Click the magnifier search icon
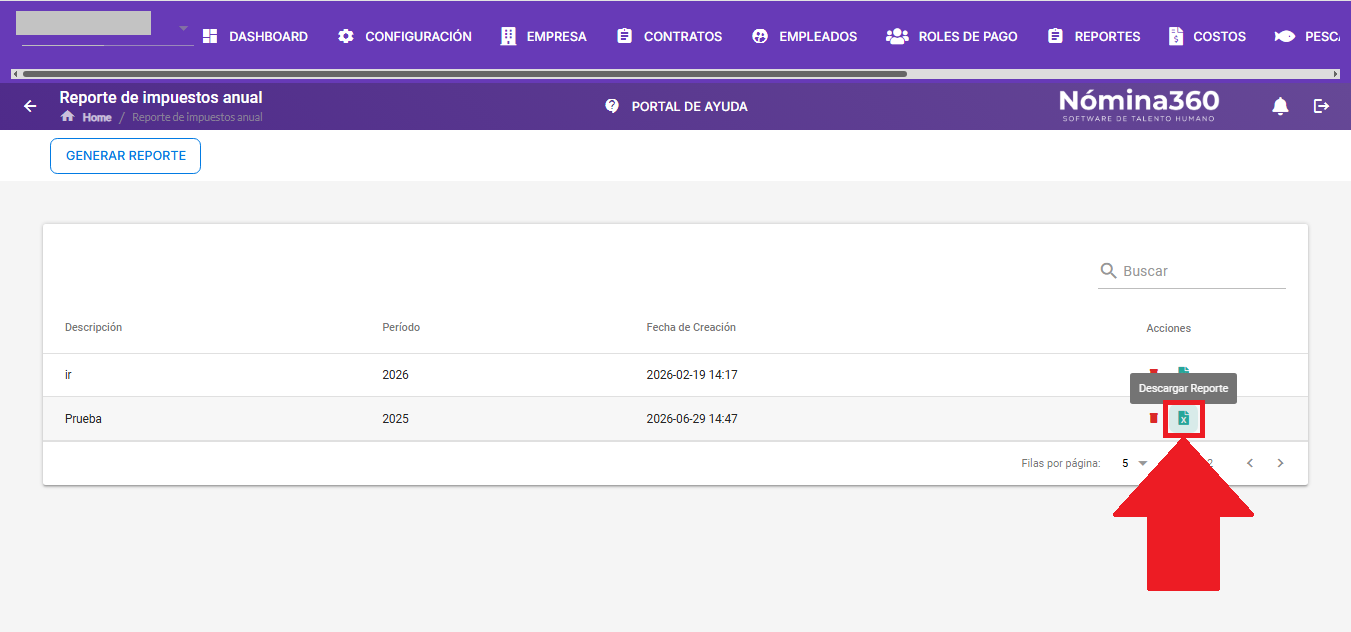The height and width of the screenshot is (632, 1351). click(1108, 271)
